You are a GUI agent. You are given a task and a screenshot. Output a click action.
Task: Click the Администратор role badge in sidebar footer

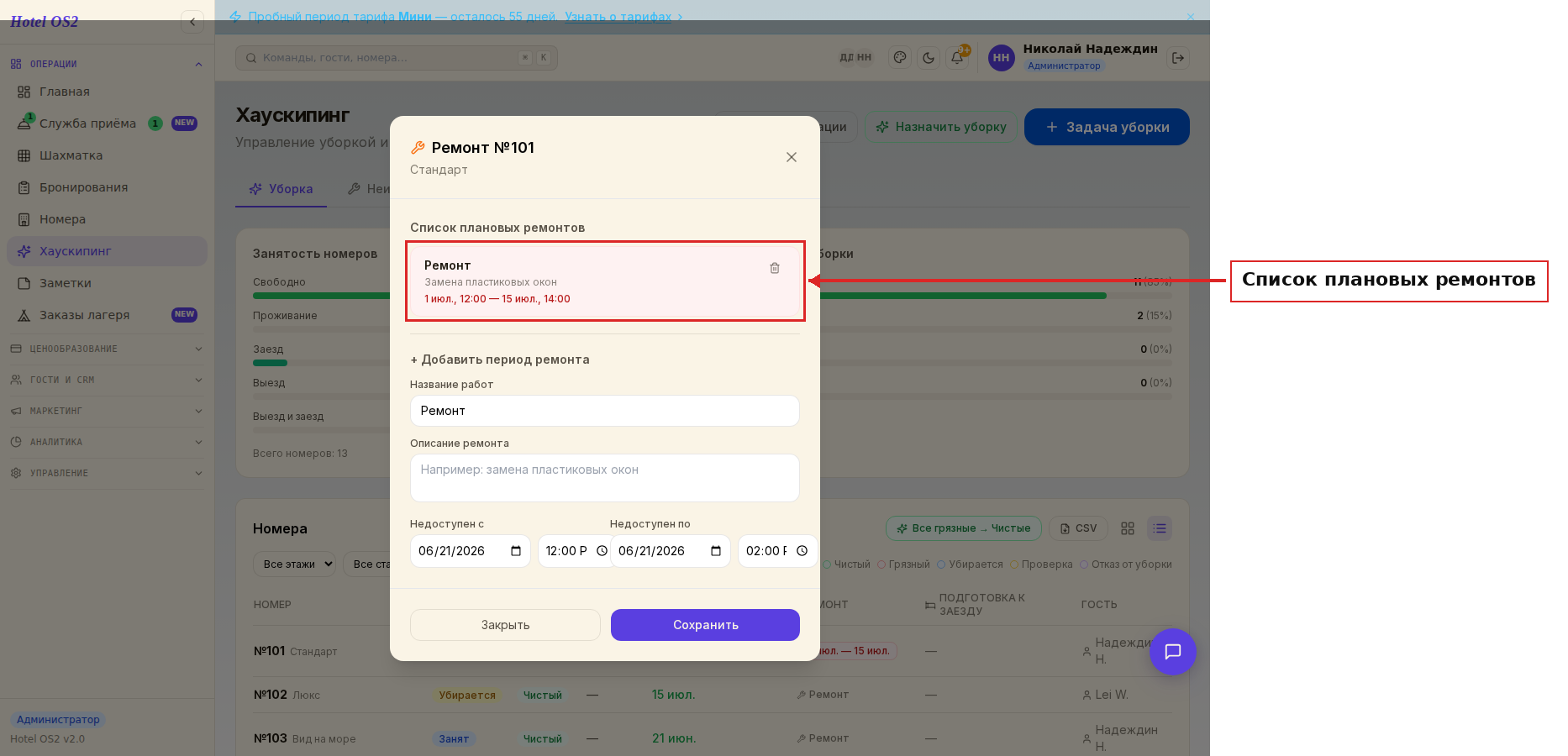click(58, 720)
